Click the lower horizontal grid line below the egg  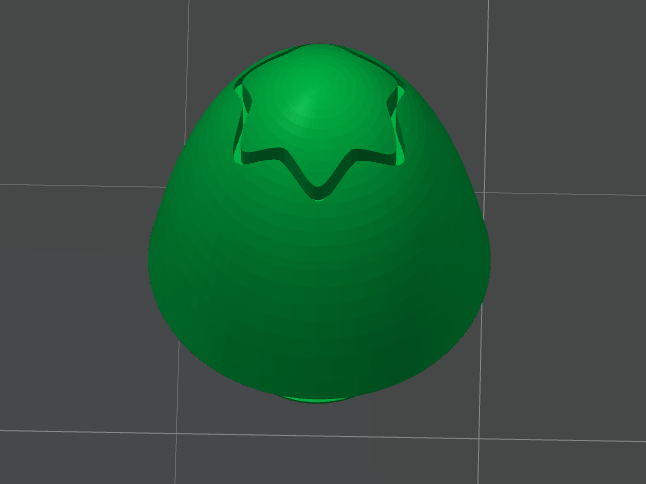(x=321, y=435)
